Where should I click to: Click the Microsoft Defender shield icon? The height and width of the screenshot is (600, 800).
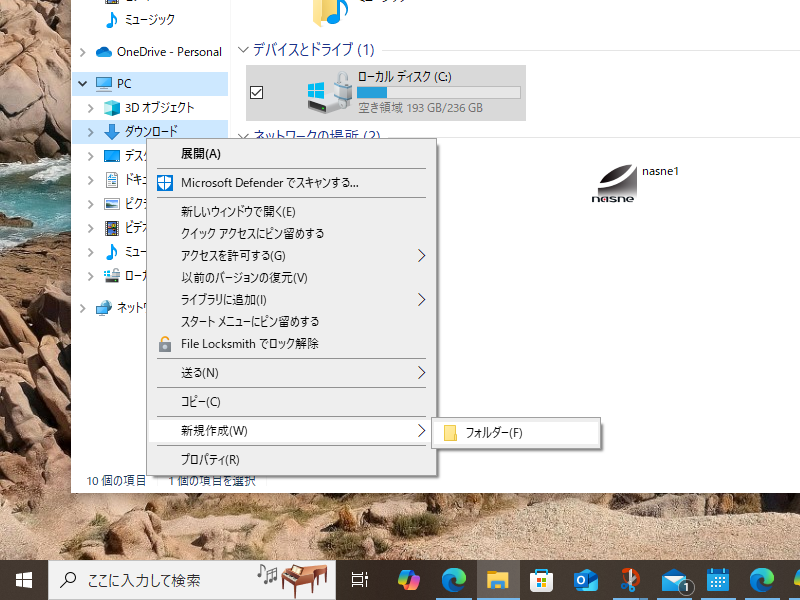pos(164,183)
